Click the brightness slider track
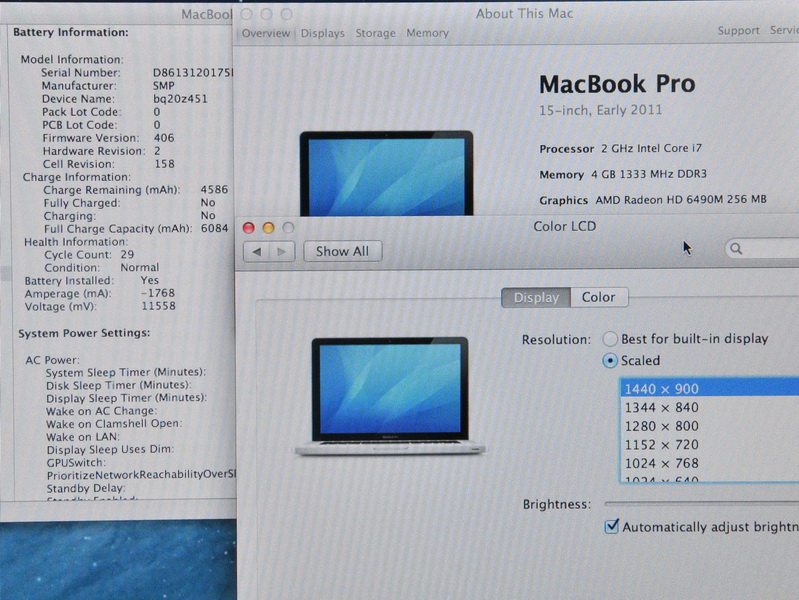 (x=702, y=504)
